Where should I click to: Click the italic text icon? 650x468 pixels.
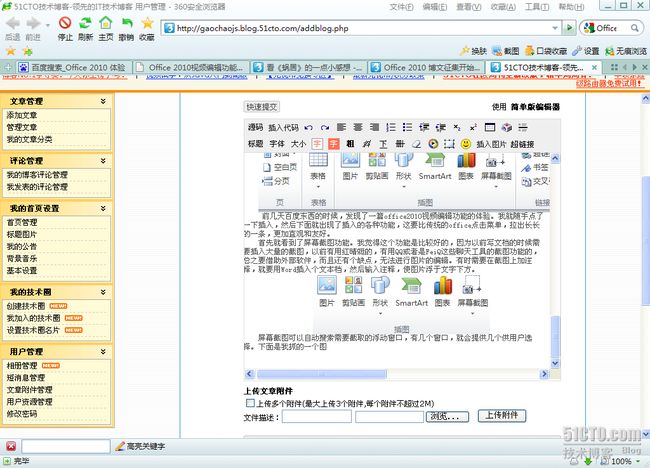pyautogui.click(x=366, y=144)
